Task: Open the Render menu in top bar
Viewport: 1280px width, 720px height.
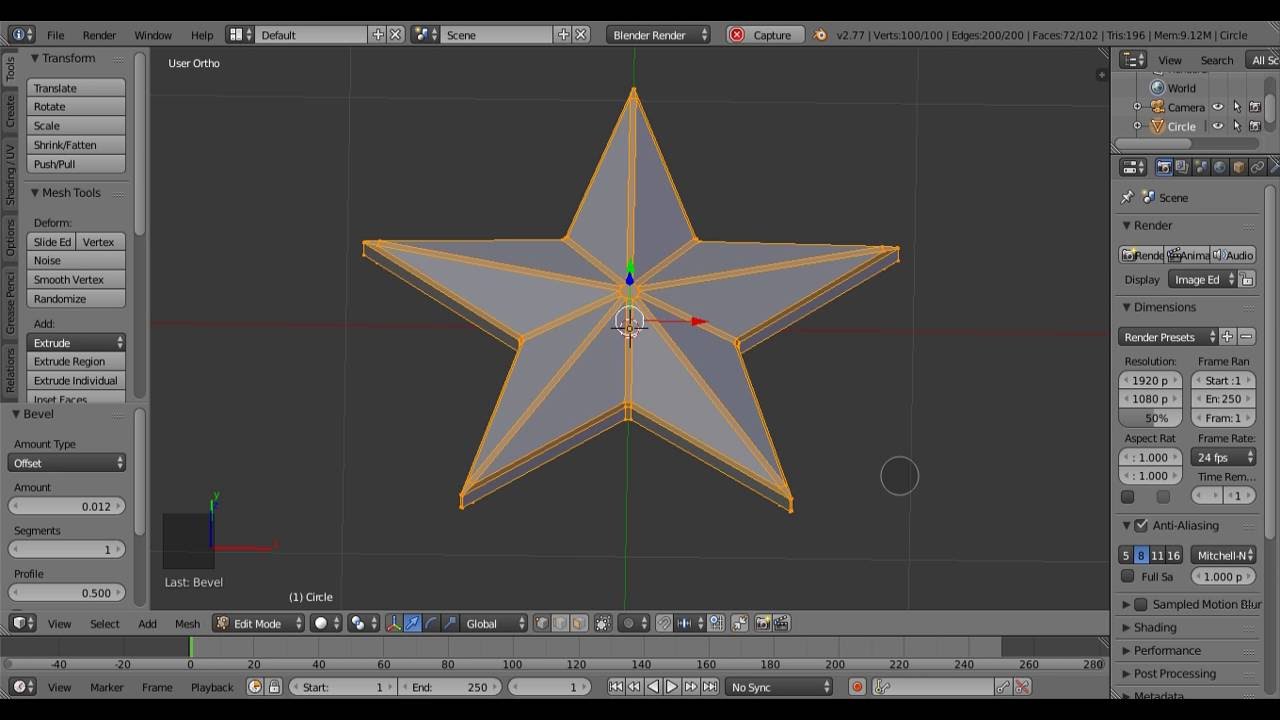Action: [x=99, y=34]
